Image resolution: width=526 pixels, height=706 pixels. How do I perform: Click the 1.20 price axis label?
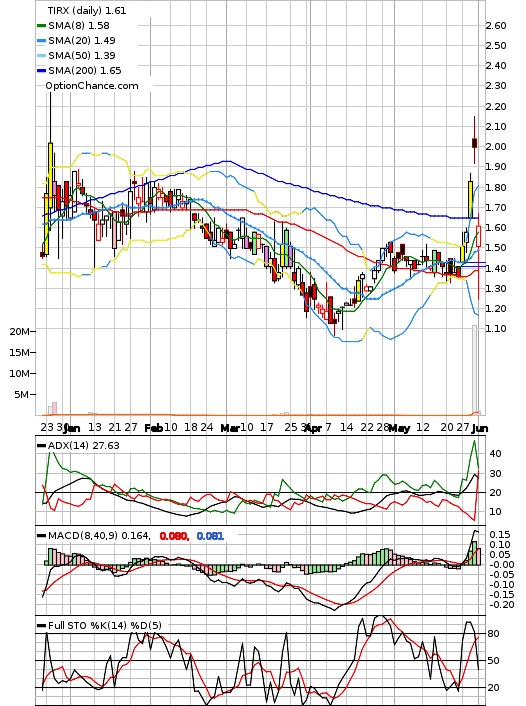click(496, 308)
